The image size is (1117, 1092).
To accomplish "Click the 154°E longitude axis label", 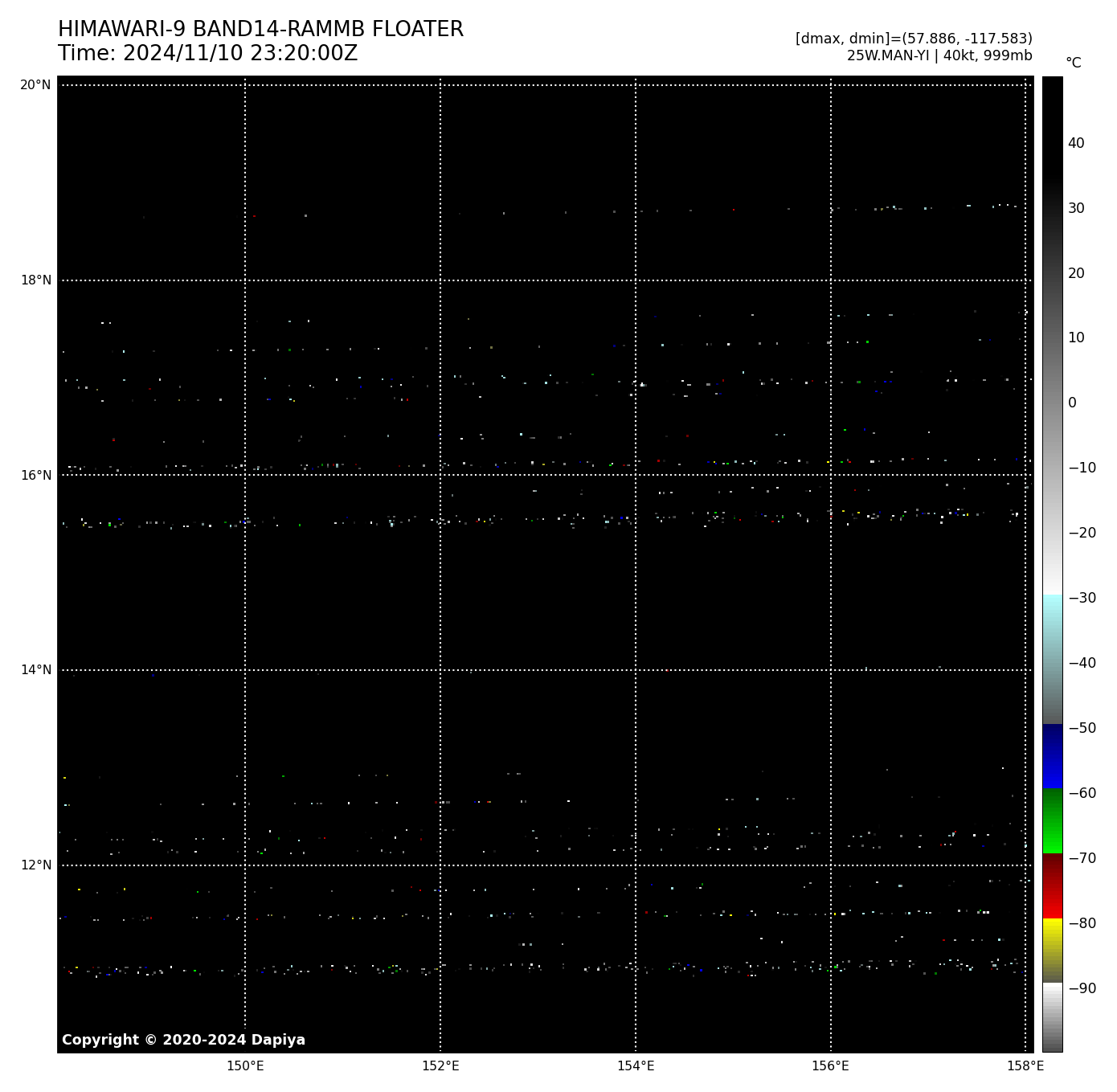I will 636,1066.
